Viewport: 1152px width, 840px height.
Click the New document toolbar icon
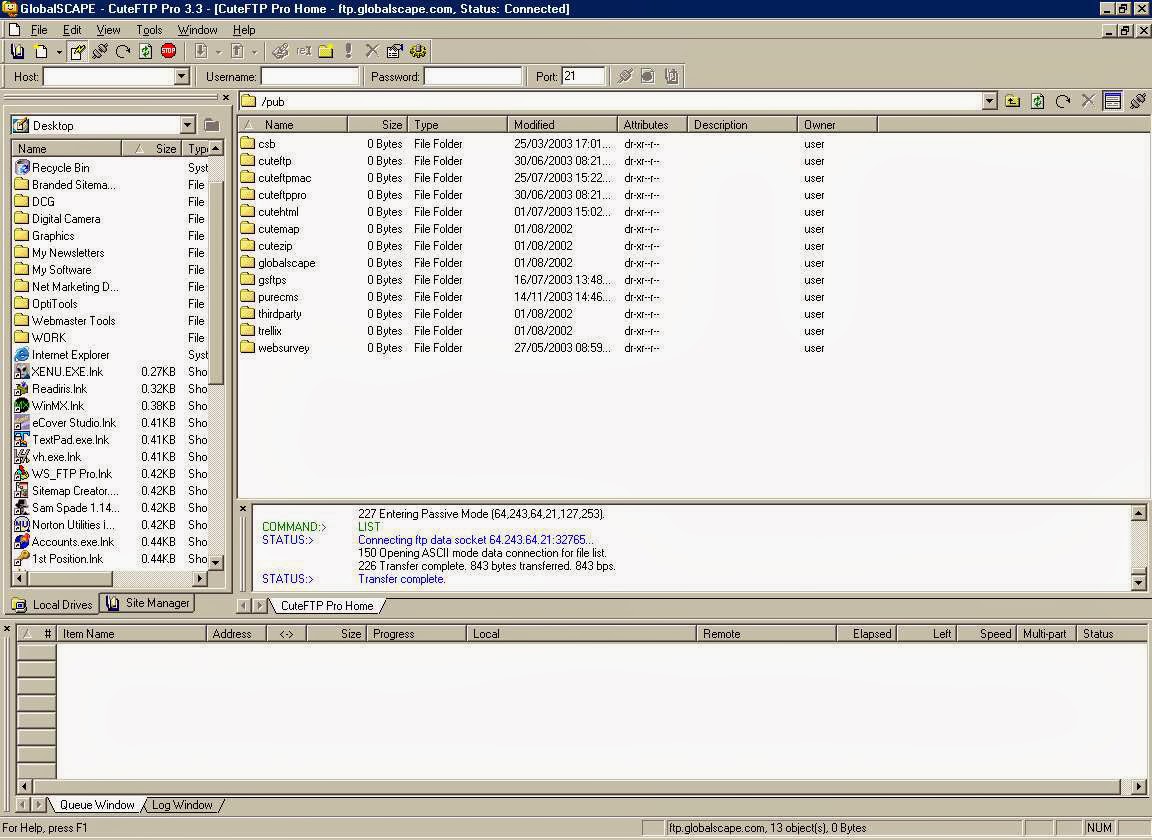(42, 51)
